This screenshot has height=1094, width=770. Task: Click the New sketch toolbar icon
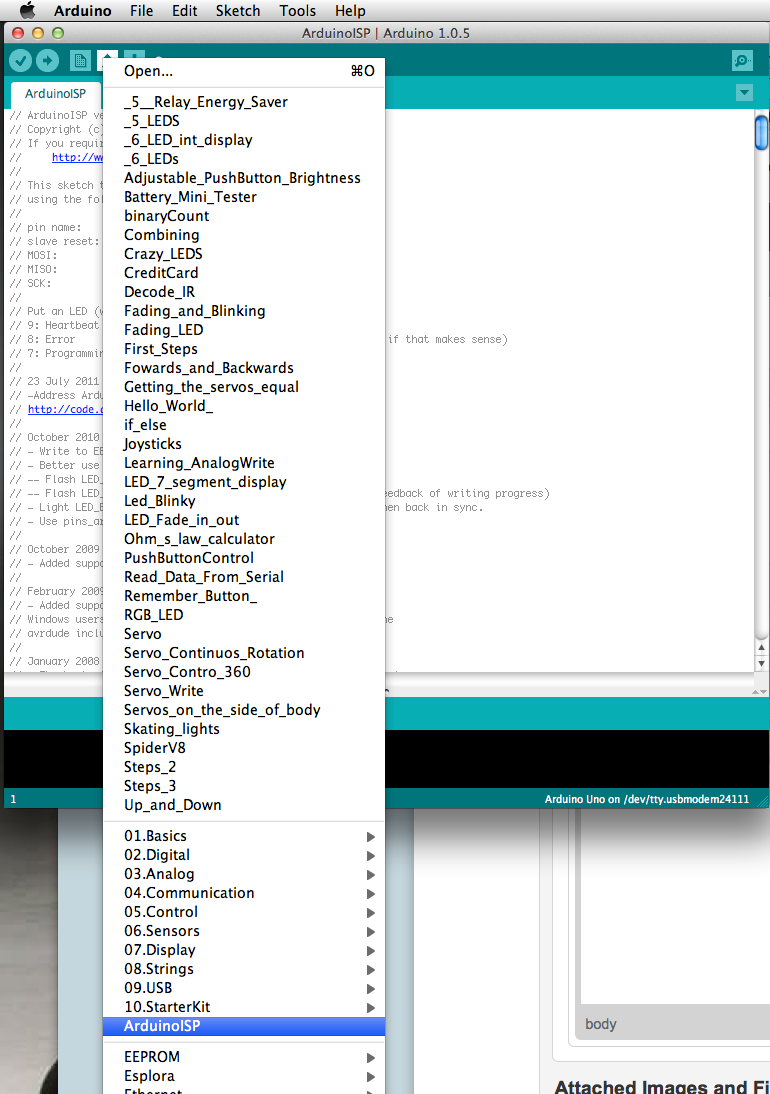click(x=80, y=61)
